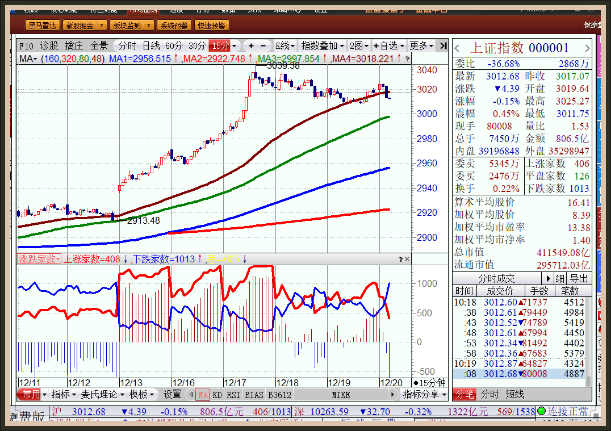Open the +自选 dropdown
The image size is (611, 431).
pyautogui.click(x=388, y=46)
